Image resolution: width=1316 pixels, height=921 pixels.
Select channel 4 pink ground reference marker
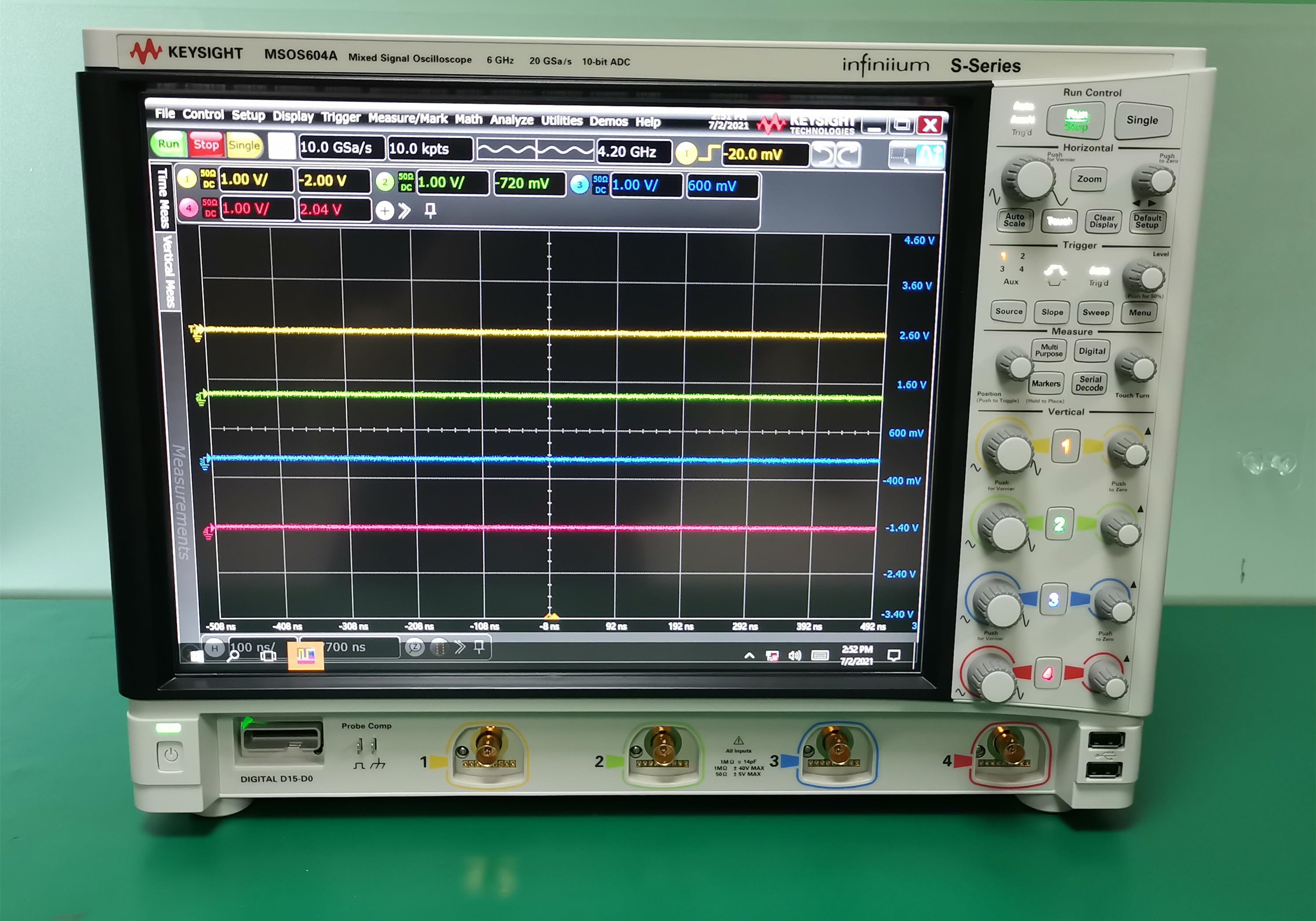[209, 532]
